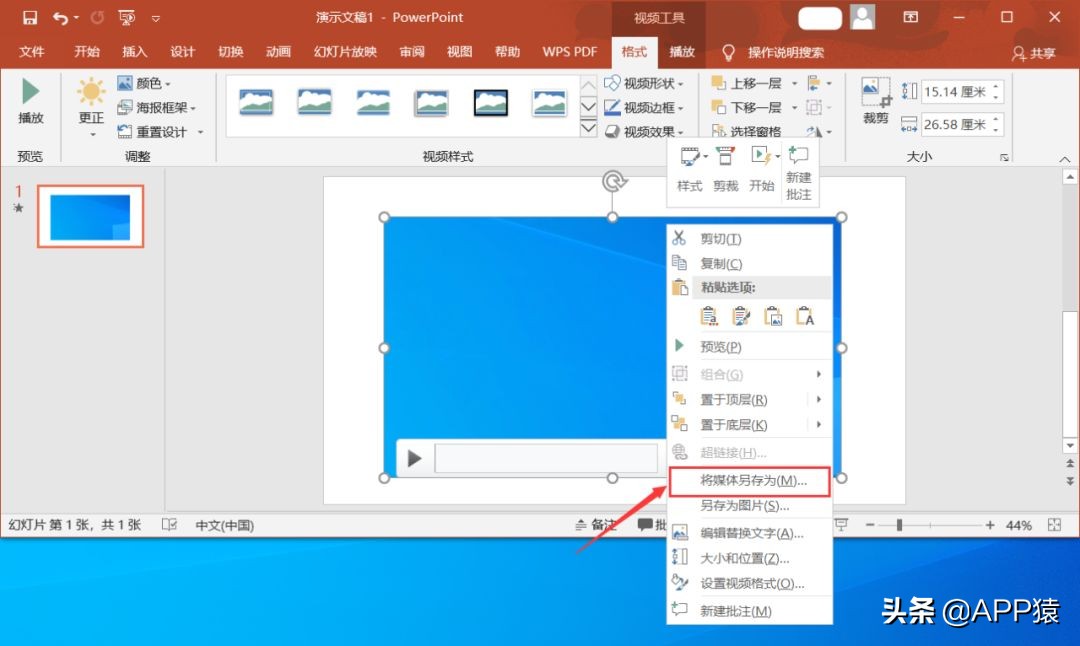Click 新建批注 in the floating mini toolbar
The width and height of the screenshot is (1080, 646).
click(x=798, y=170)
